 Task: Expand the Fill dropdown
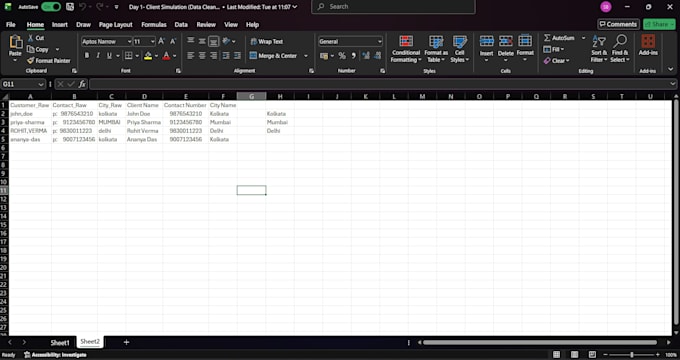pyautogui.click(x=562, y=49)
